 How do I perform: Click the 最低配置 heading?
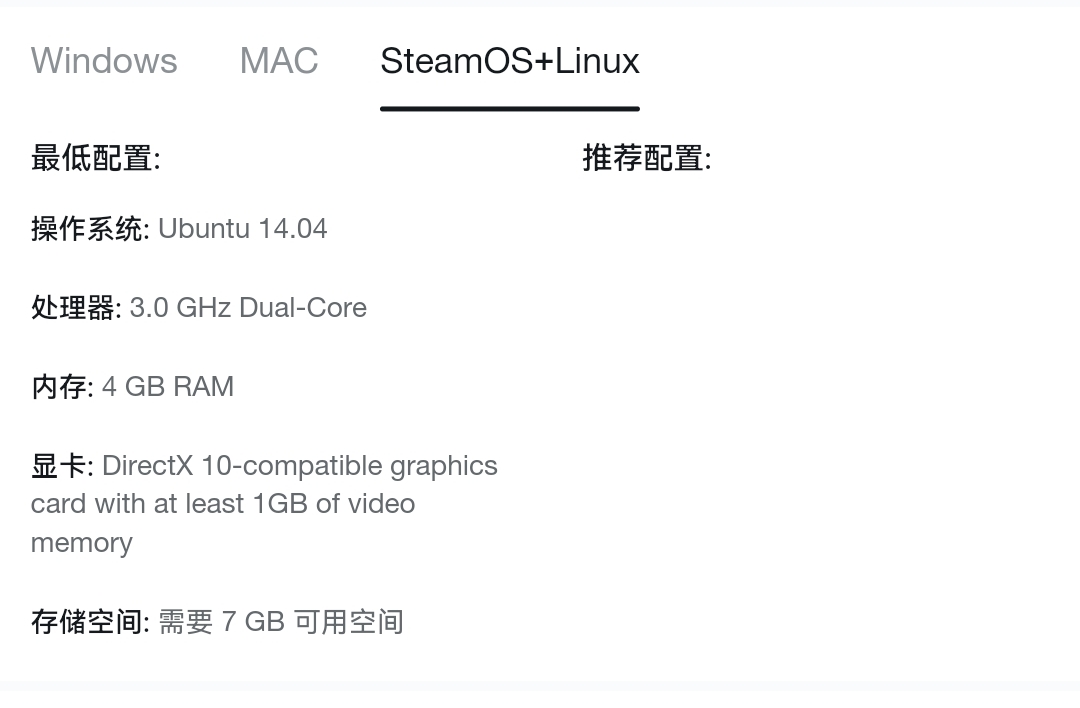(x=95, y=158)
